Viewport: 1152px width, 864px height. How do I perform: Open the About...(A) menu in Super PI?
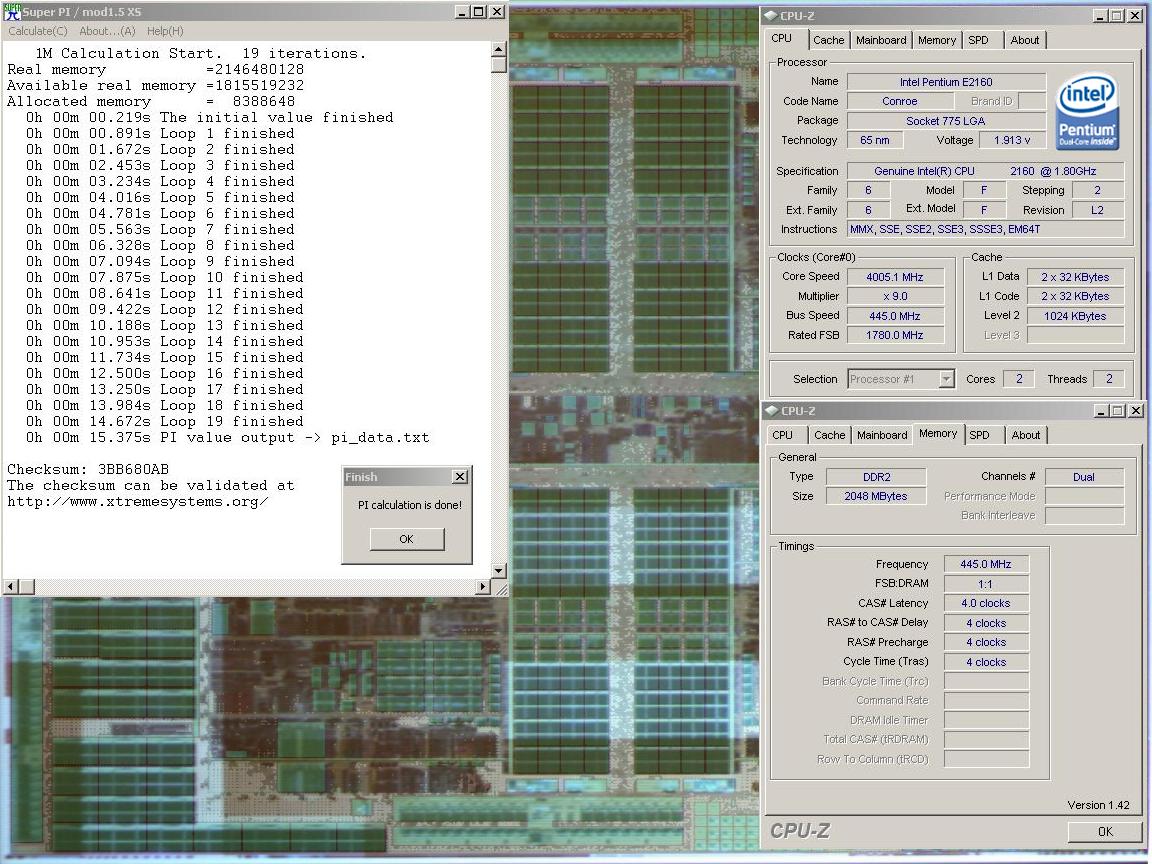click(x=107, y=31)
